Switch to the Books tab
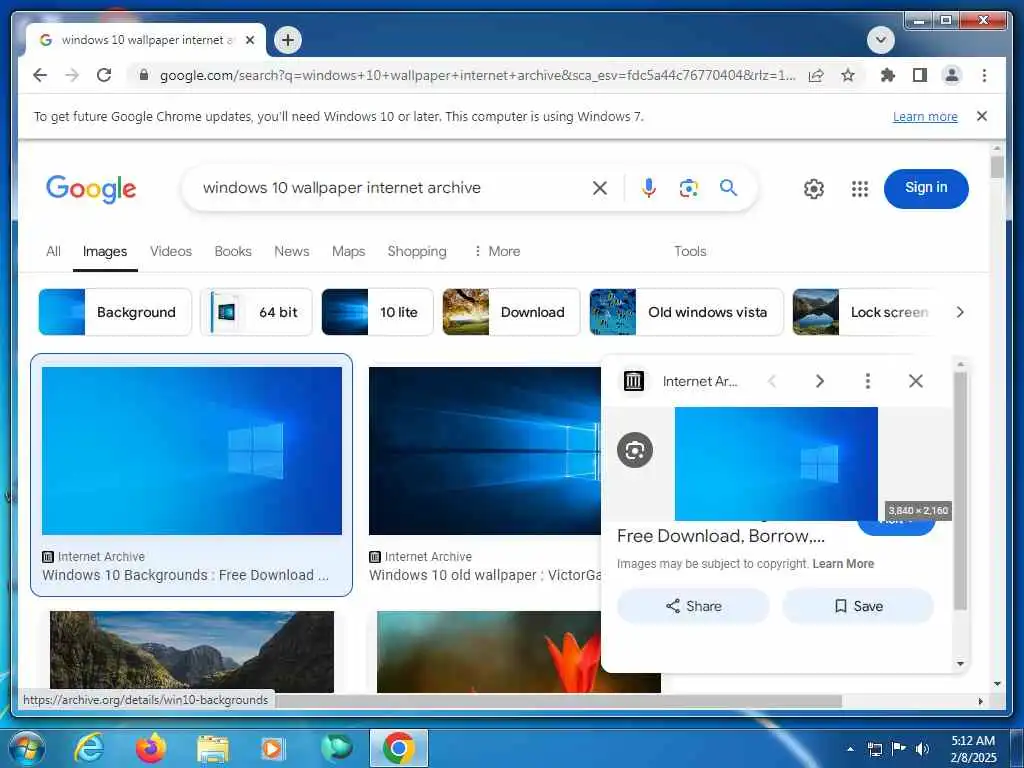 (233, 251)
